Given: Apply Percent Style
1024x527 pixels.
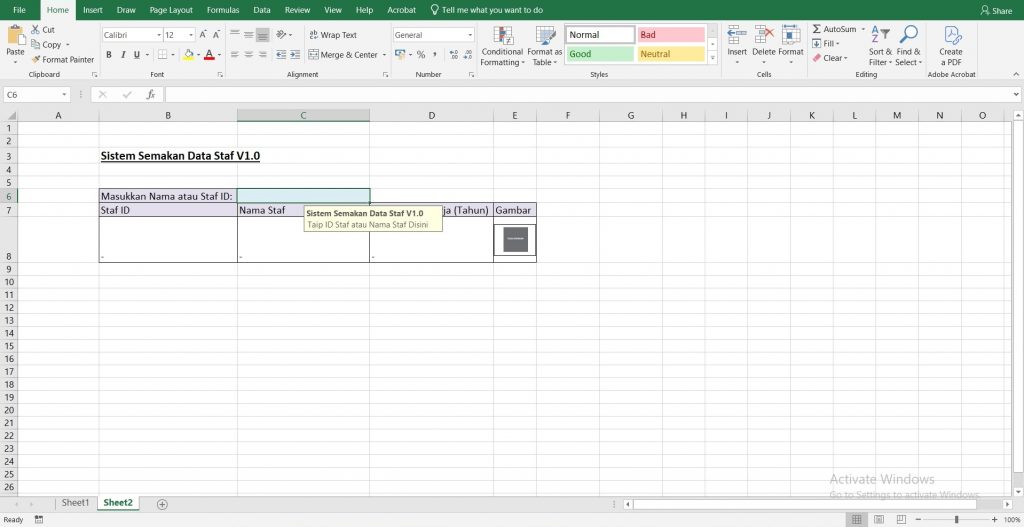Looking at the screenshot, I should coord(421,55).
